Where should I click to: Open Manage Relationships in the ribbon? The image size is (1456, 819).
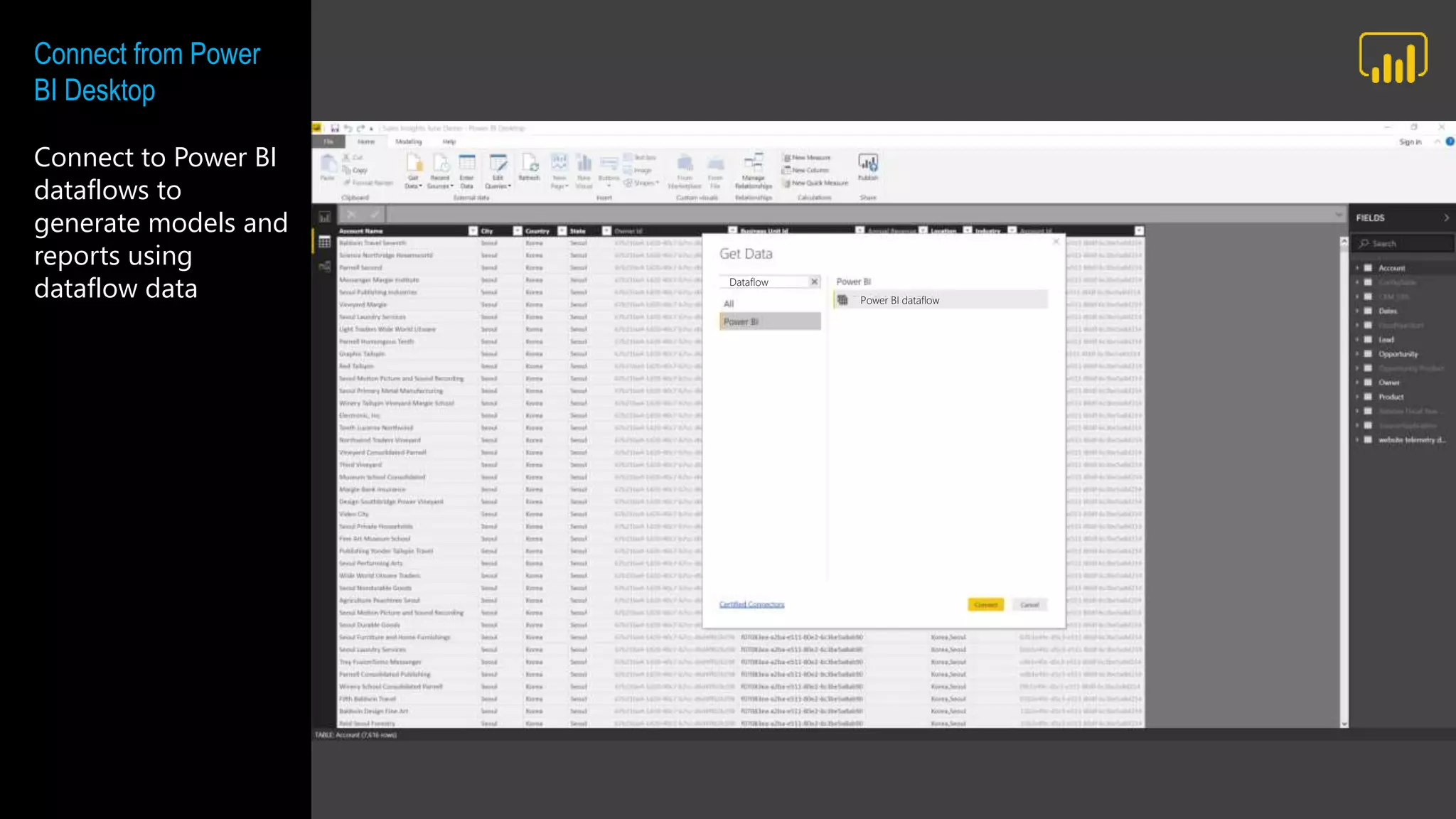754,171
